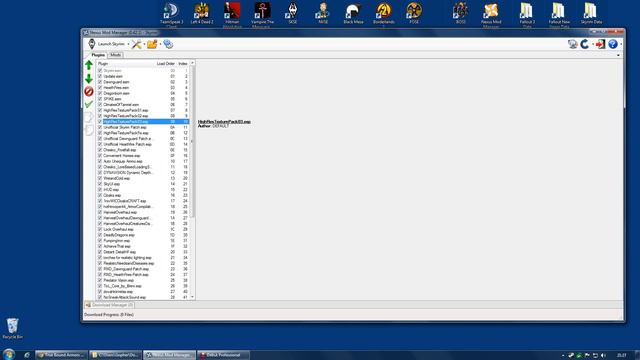Viewport: 640px width, 360px height.
Task: Open the Download Manager tab at bottom
Action: coord(109,305)
